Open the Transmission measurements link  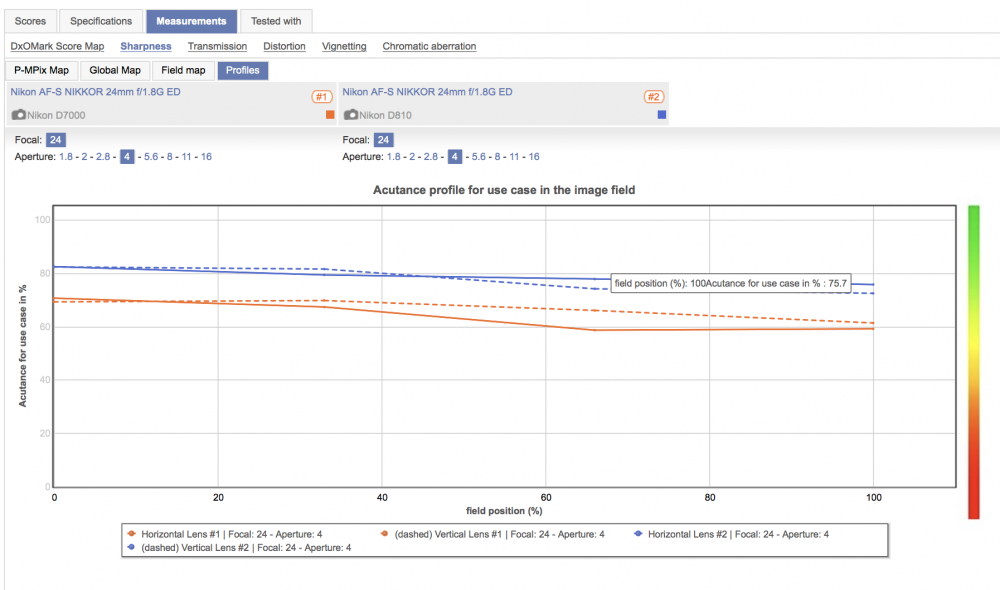[x=217, y=46]
